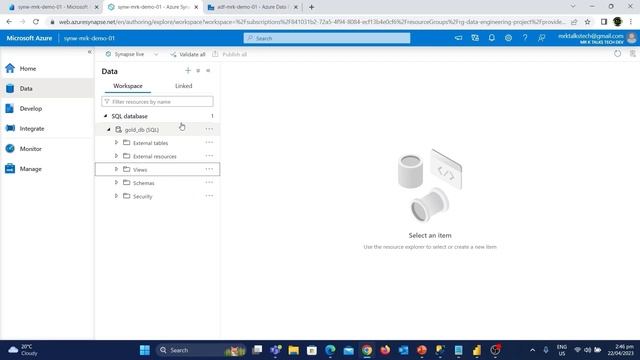This screenshot has height=360, width=640.
Task: Open the settings gear in Azure header
Action: [508, 38]
